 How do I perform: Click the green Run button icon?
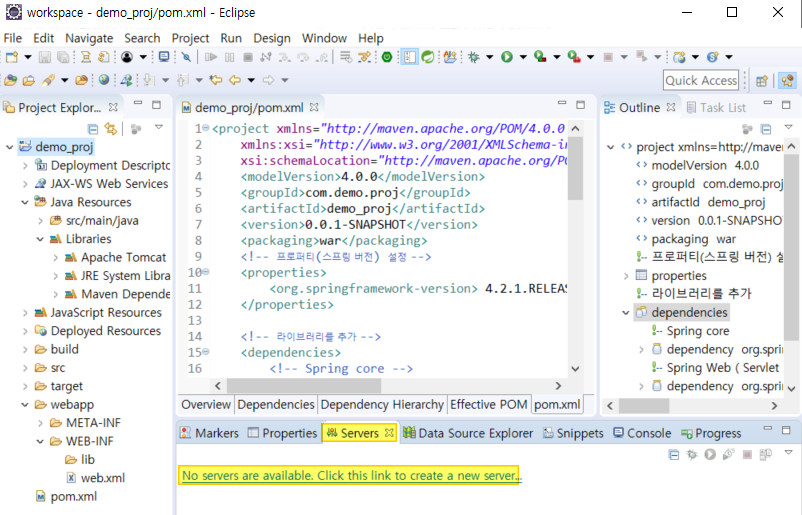(x=507, y=57)
